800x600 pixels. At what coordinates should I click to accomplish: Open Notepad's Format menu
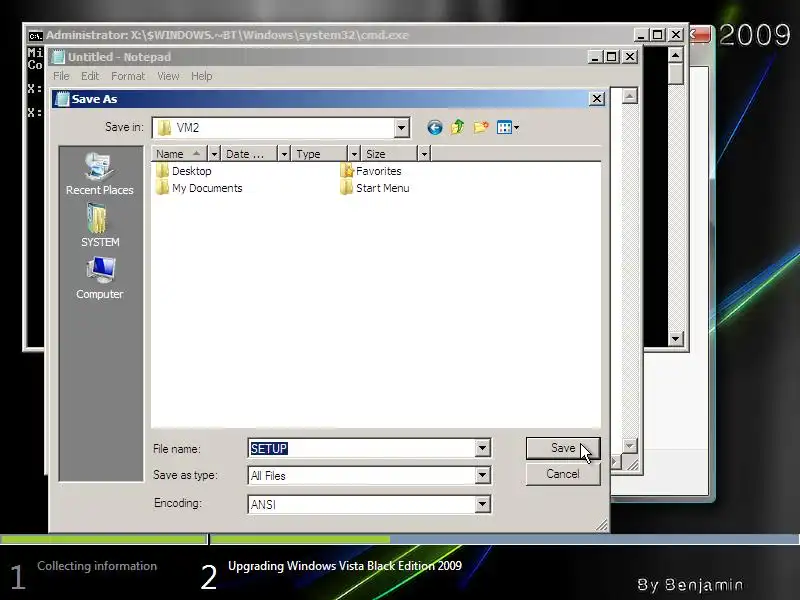tap(128, 76)
